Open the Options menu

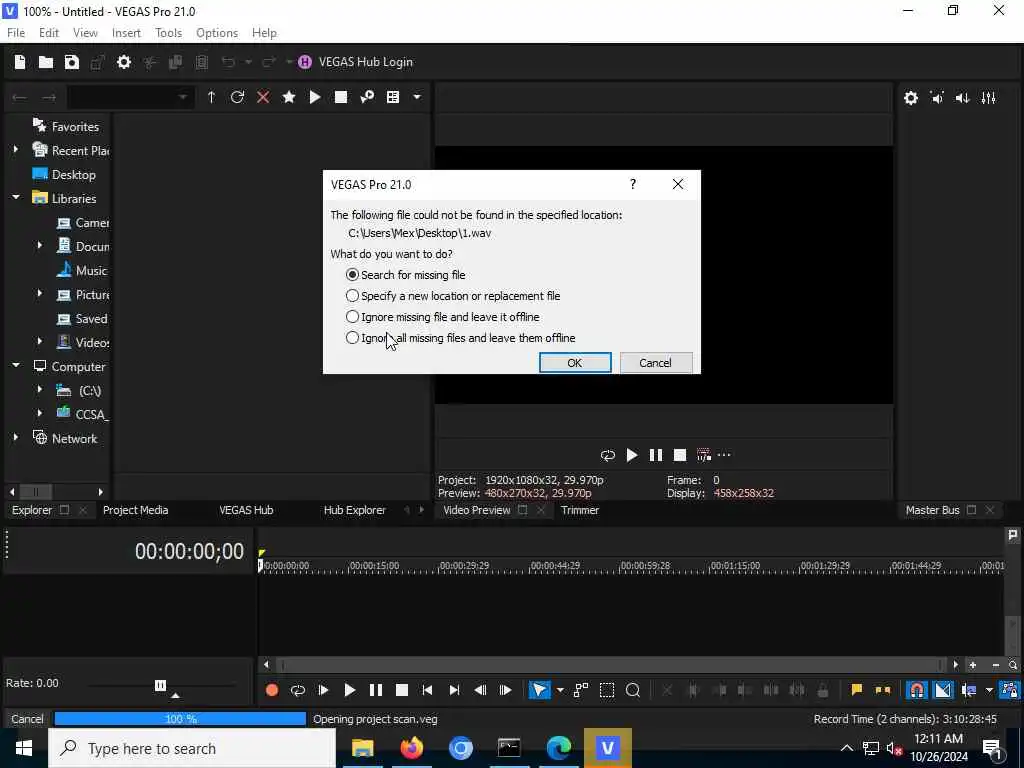[217, 33]
